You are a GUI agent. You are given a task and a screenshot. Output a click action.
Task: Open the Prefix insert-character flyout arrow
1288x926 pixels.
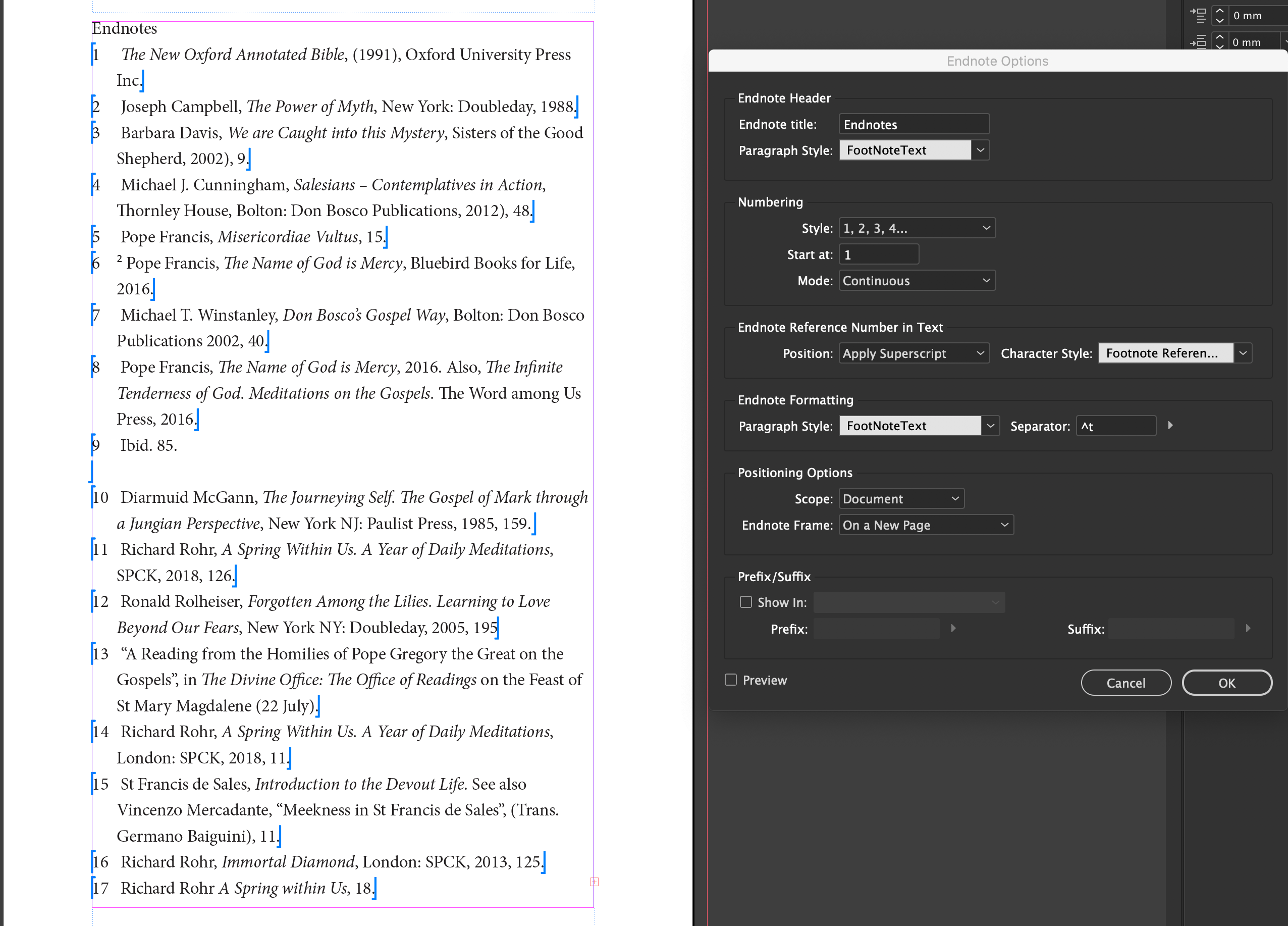pos(953,628)
